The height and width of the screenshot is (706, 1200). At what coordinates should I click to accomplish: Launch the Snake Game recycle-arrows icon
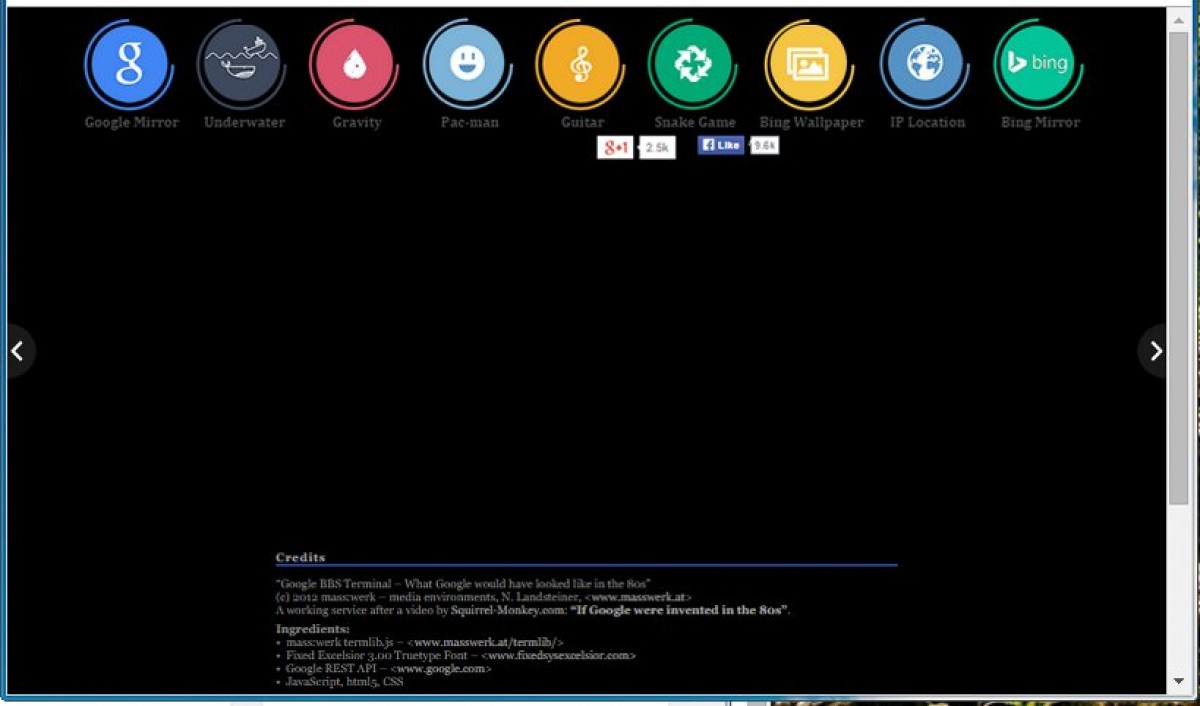click(692, 65)
